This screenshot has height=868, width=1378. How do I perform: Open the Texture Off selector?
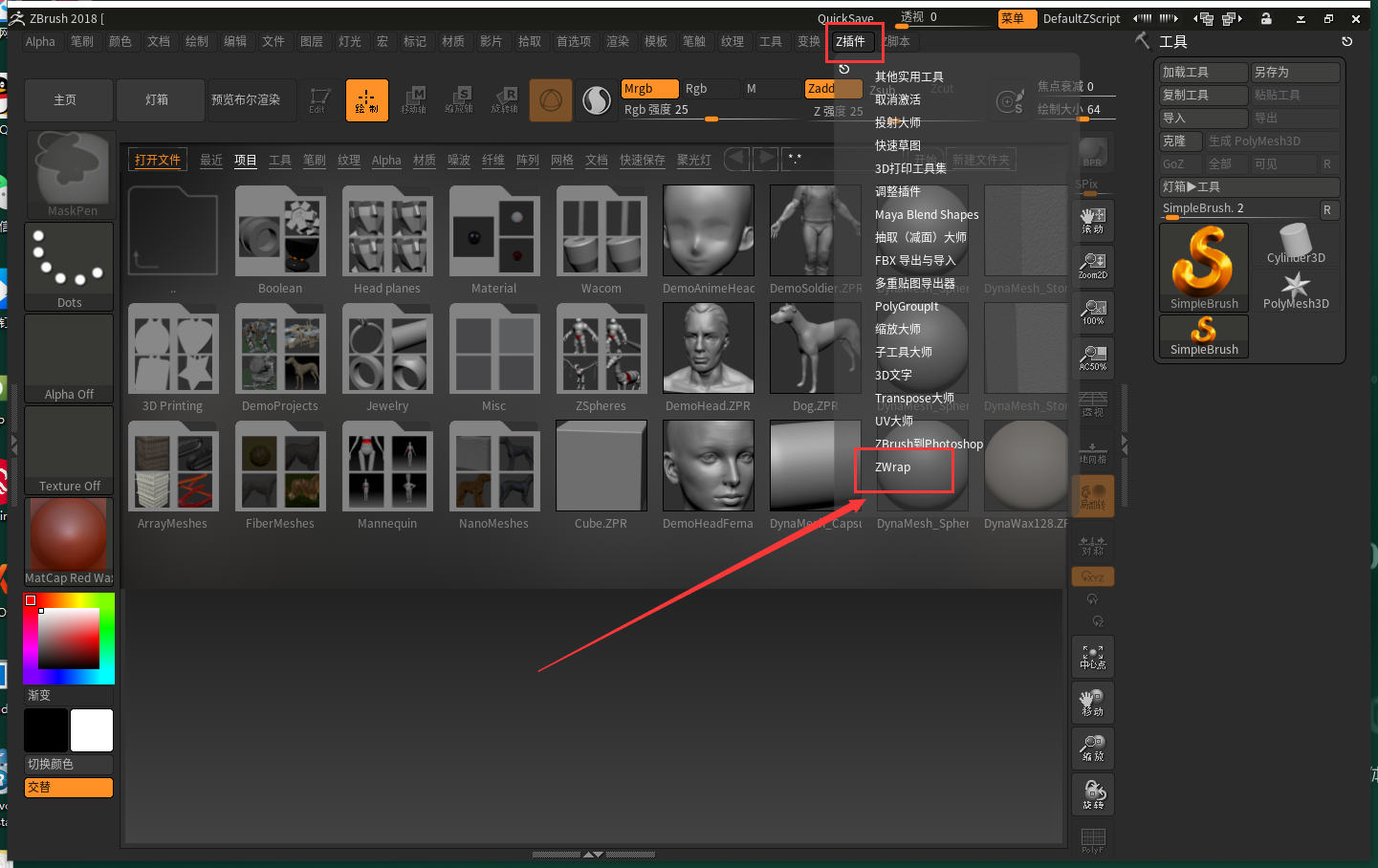pos(70,450)
